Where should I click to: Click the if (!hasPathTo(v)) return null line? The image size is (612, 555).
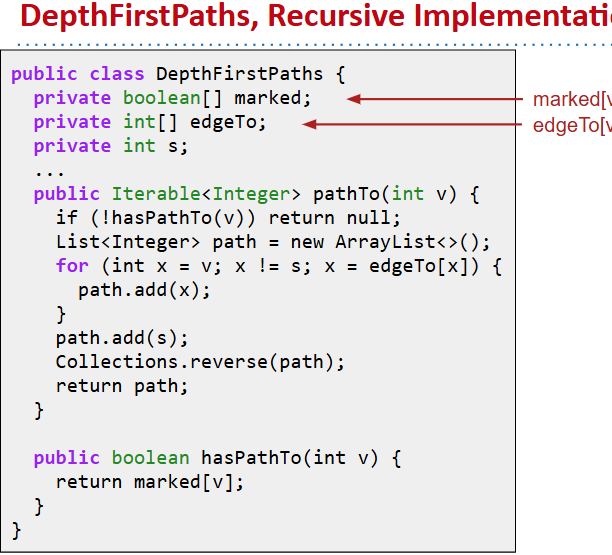click(x=227, y=218)
